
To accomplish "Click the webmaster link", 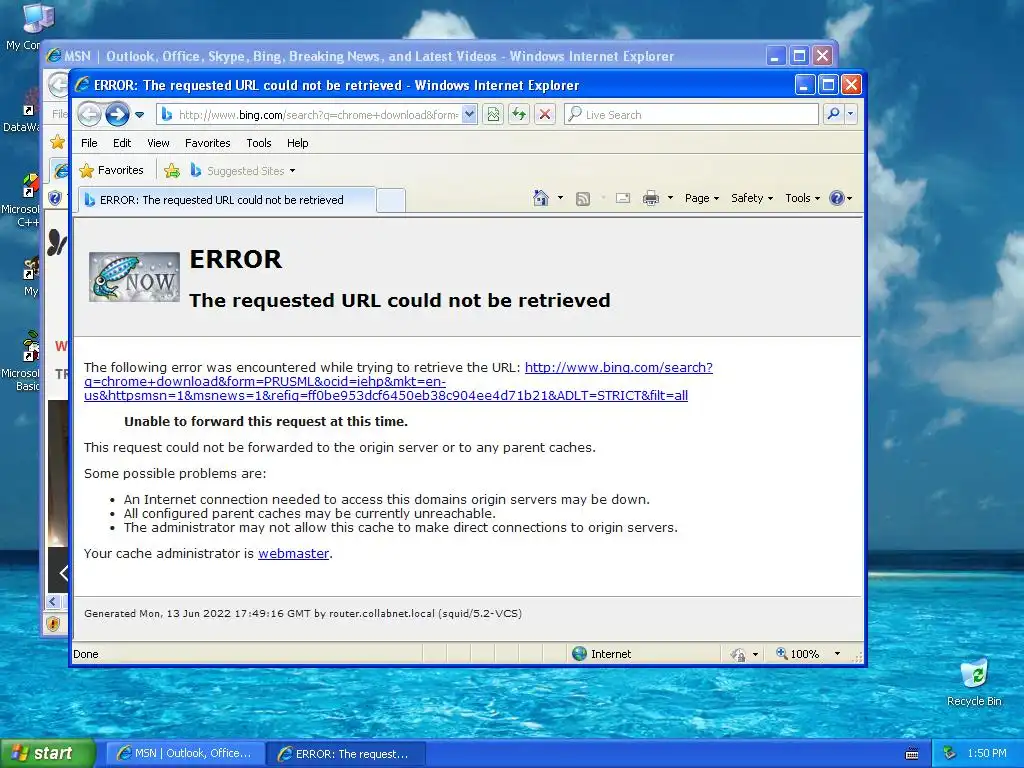I will point(293,553).
